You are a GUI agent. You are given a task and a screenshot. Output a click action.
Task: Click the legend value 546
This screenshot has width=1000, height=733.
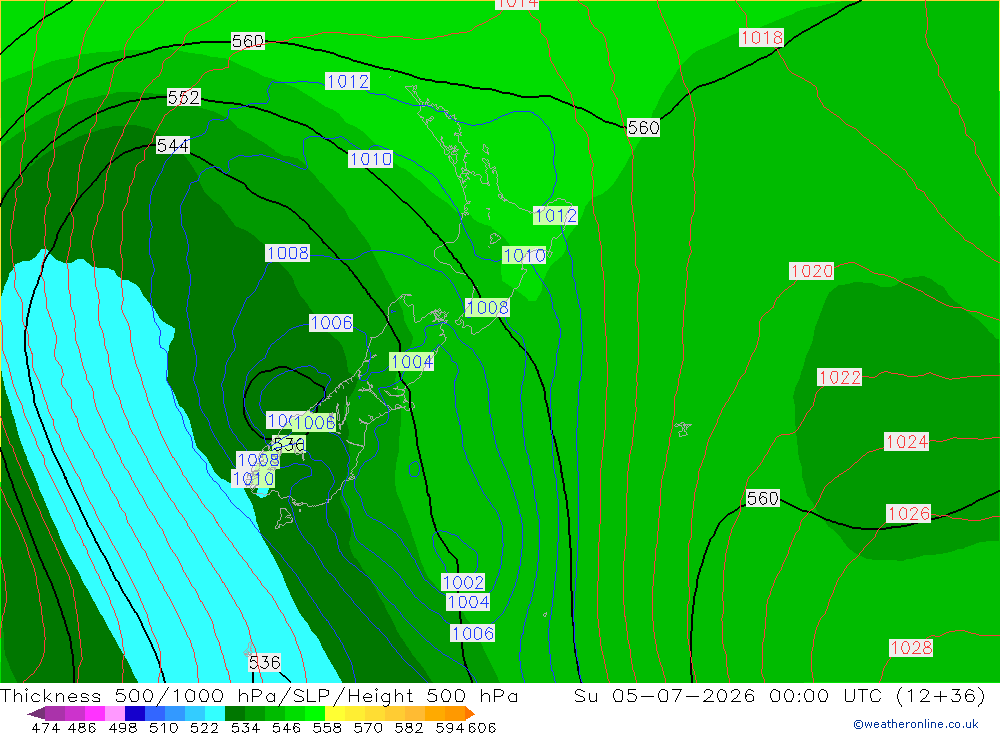(286, 727)
